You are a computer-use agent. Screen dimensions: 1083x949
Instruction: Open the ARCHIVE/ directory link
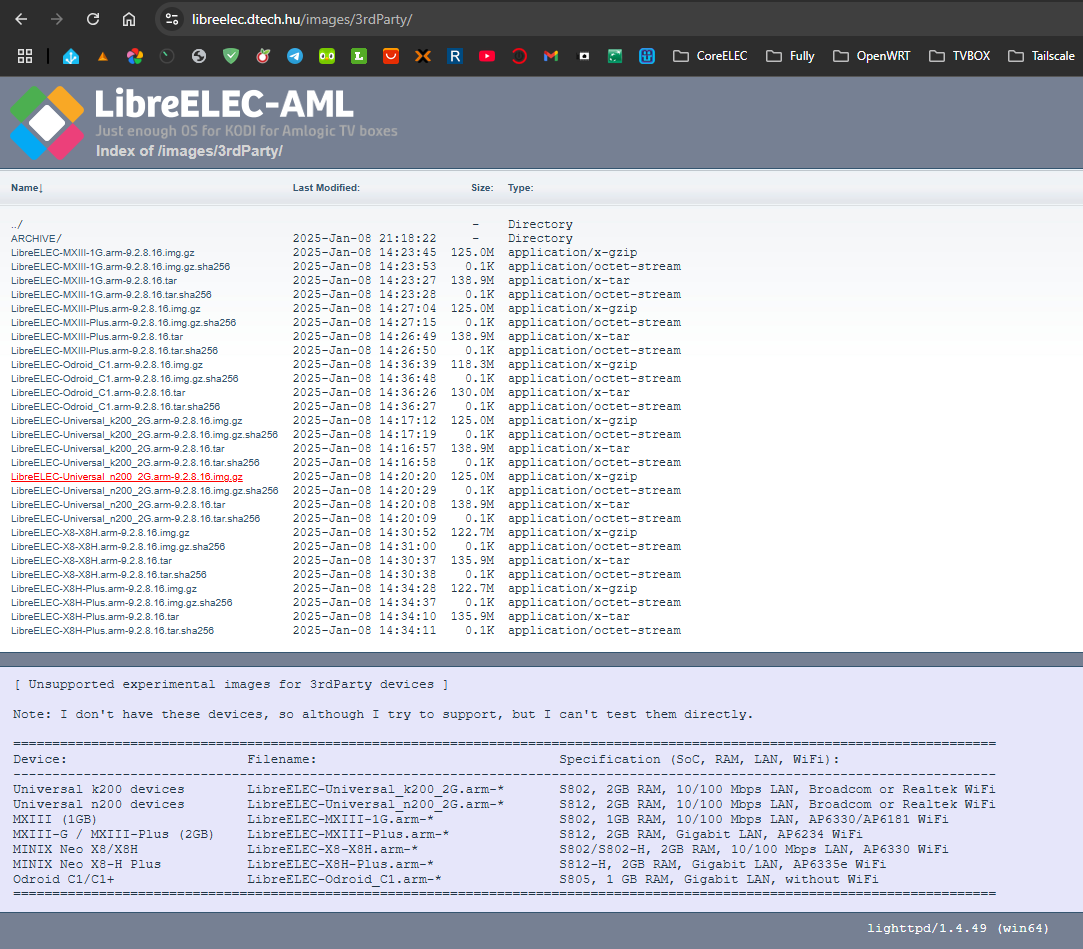[x=36, y=238]
